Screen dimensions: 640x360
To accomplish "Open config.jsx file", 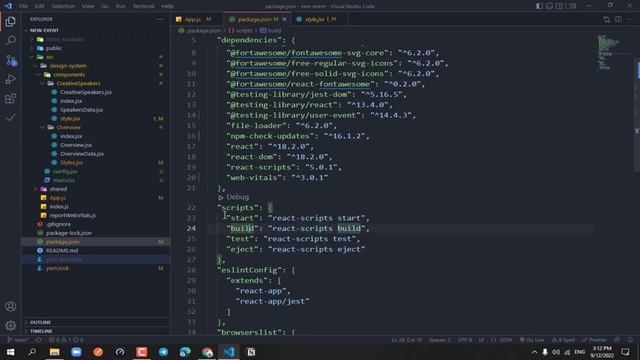I will [x=65, y=171].
